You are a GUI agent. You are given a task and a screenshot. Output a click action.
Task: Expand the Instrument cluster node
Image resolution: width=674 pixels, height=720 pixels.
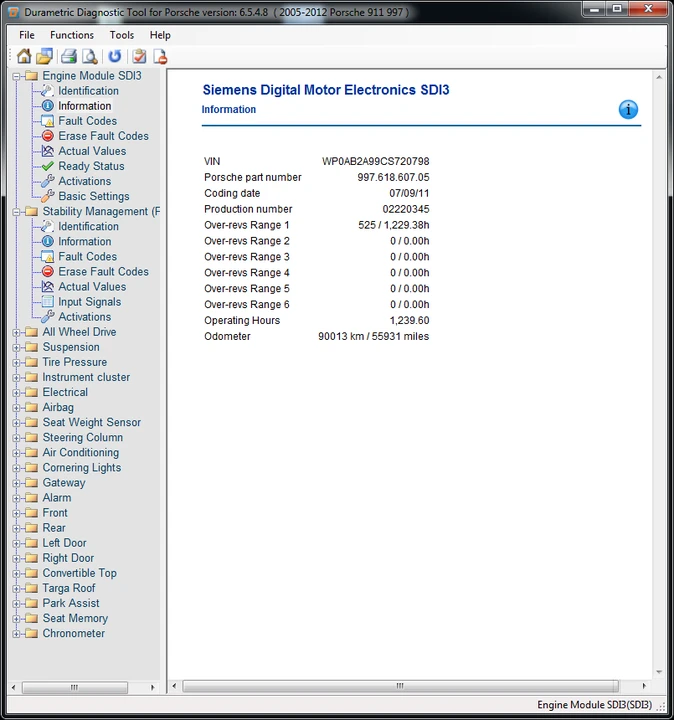click(x=17, y=377)
